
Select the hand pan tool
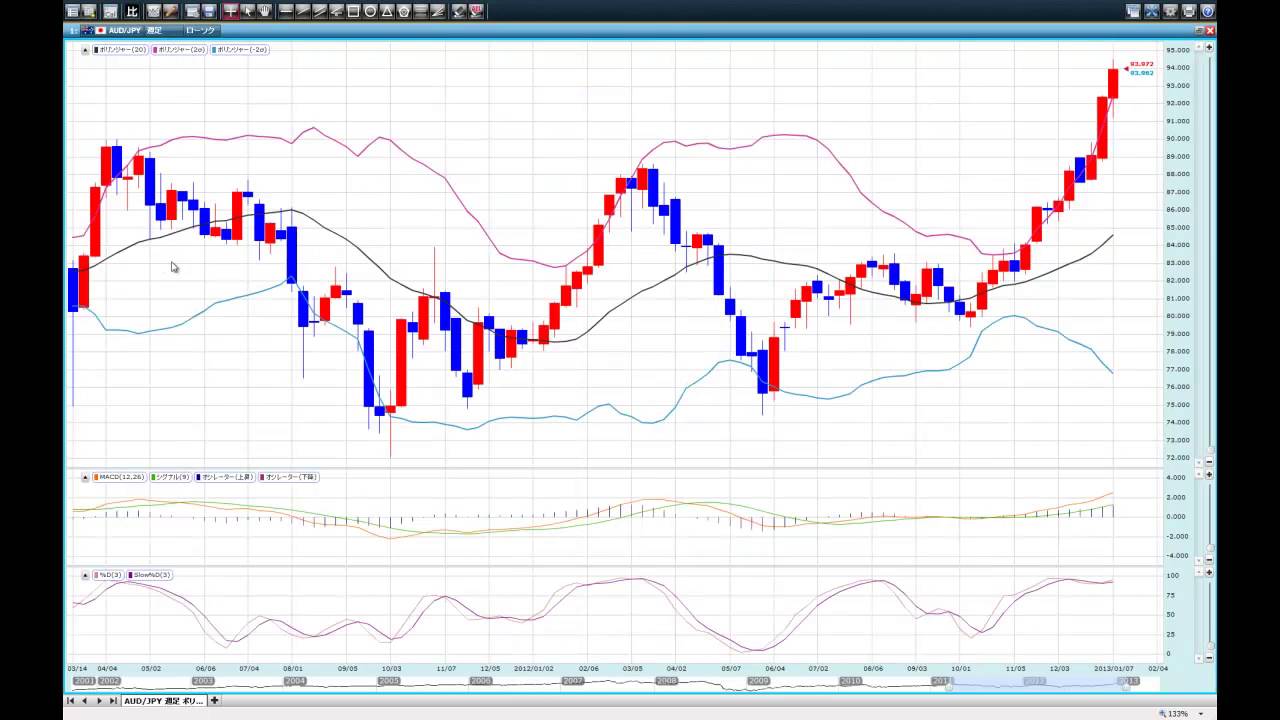[x=264, y=11]
